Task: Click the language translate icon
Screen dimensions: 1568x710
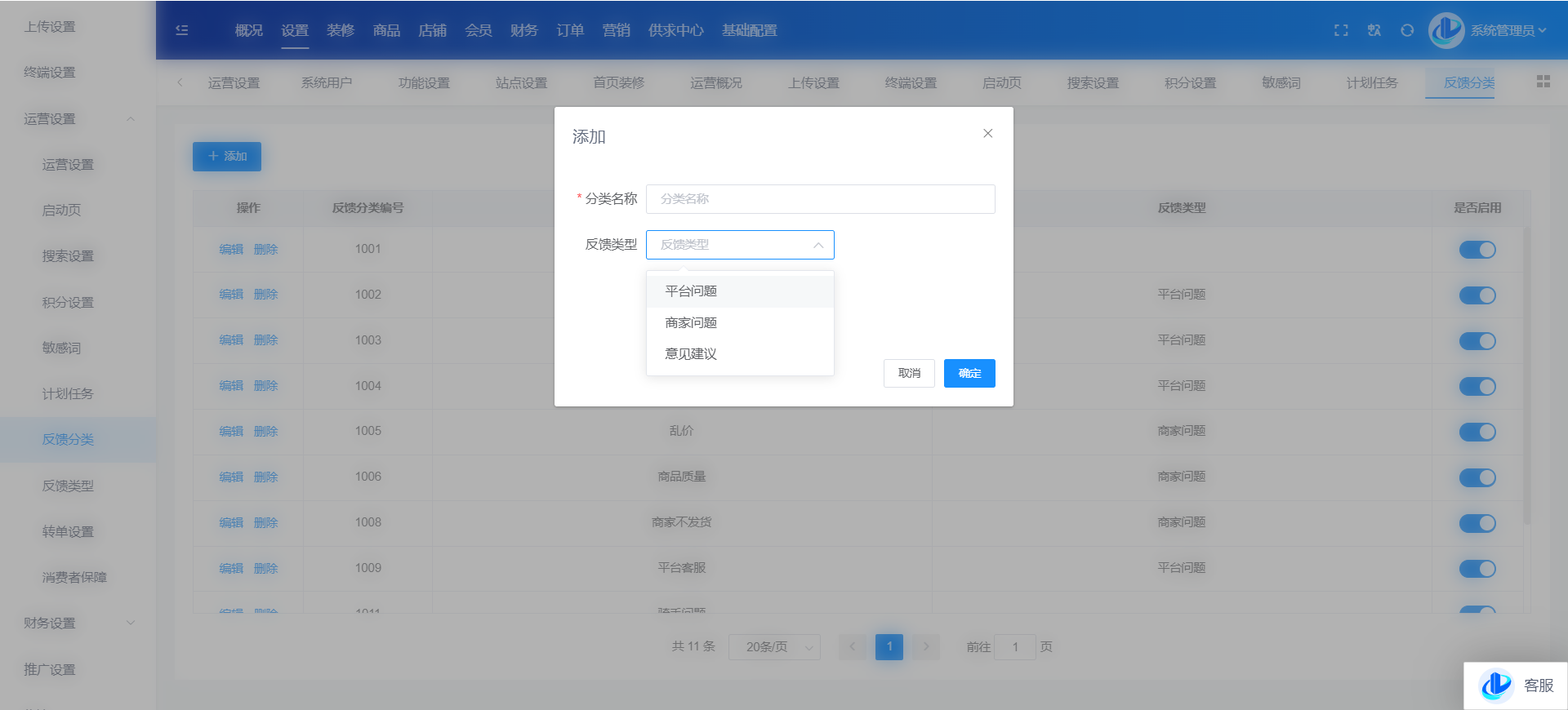Action: point(1374,30)
